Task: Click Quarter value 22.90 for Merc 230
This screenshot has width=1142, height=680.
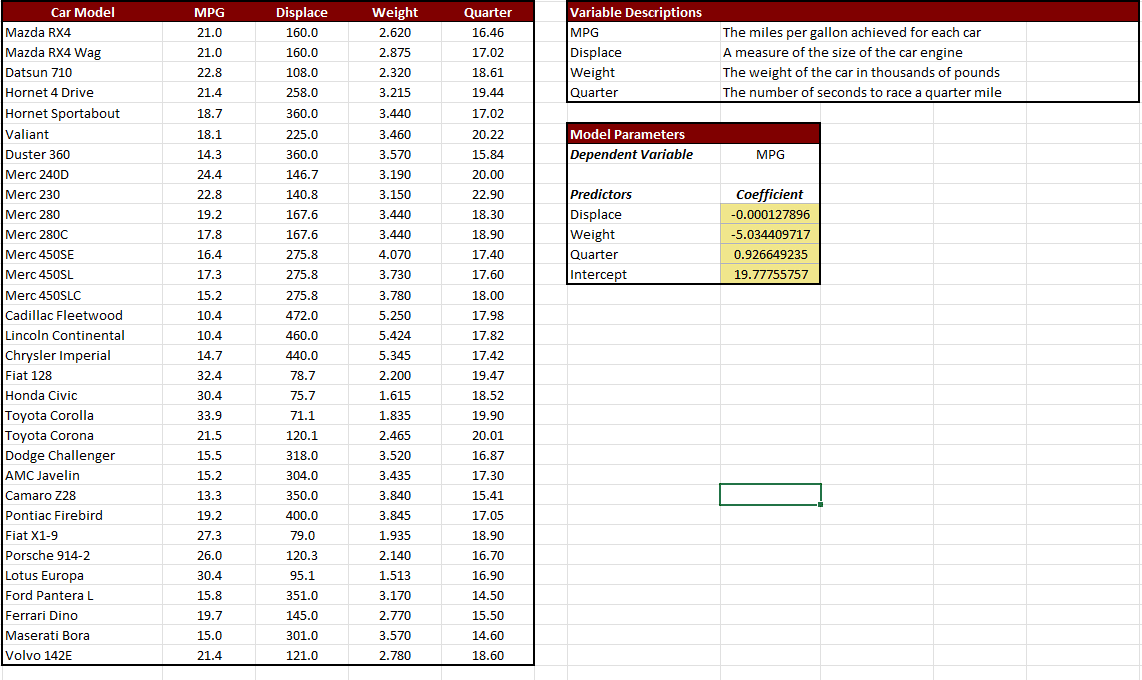Action: click(487, 194)
